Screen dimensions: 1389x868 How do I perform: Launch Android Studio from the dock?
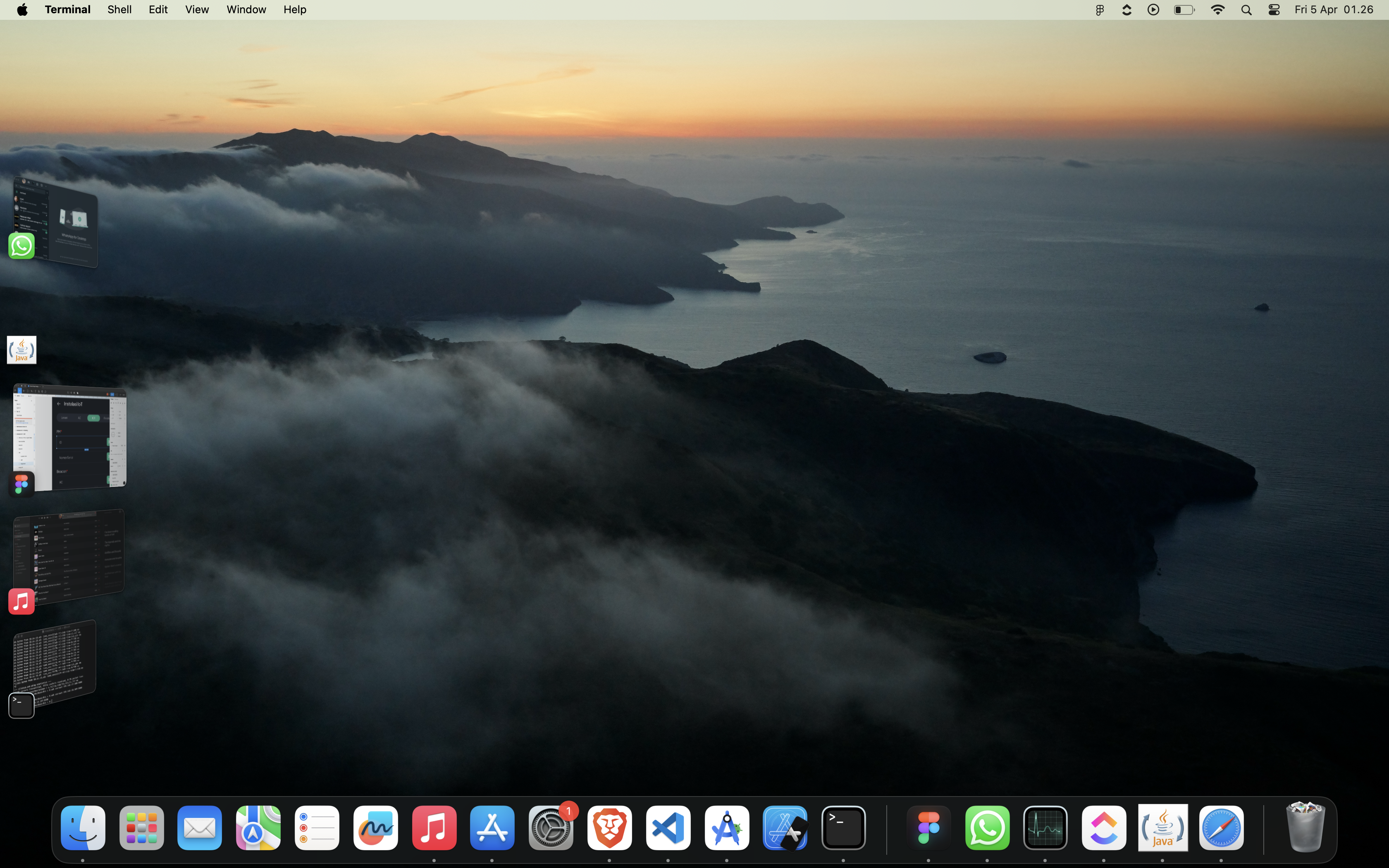tap(727, 828)
